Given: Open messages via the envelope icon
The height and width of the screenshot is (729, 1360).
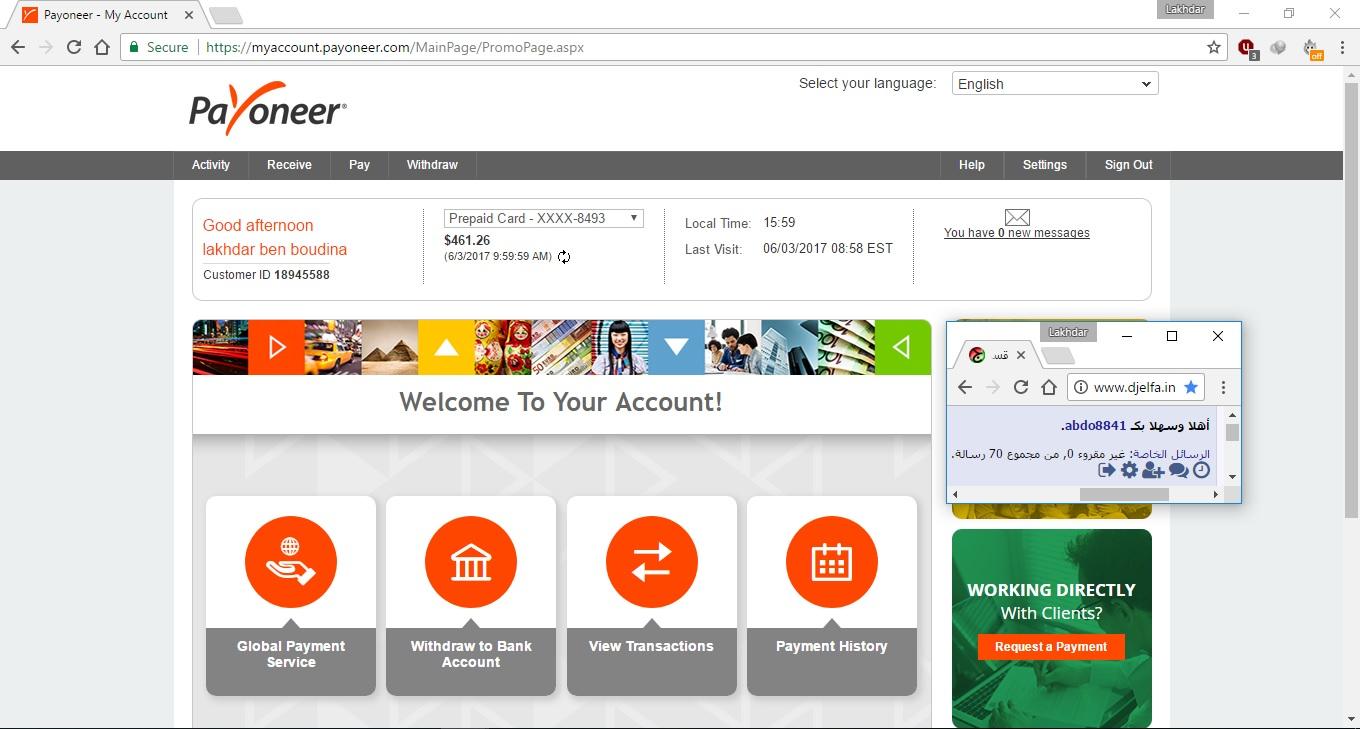Looking at the screenshot, I should click(1017, 217).
